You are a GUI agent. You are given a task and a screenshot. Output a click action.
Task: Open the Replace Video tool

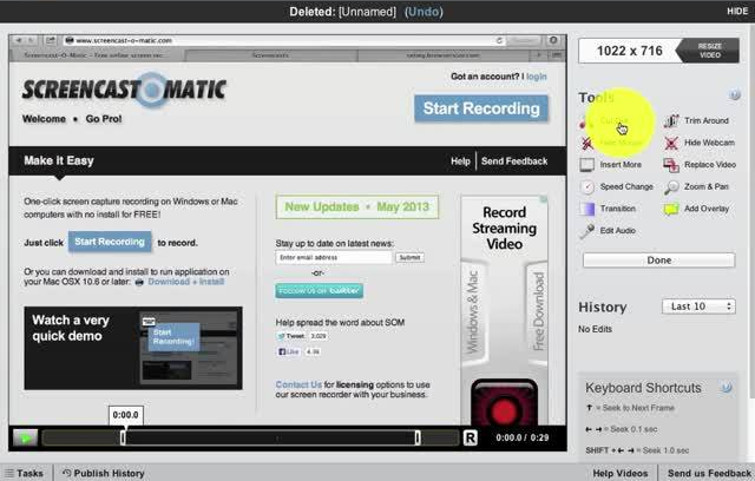click(x=700, y=165)
